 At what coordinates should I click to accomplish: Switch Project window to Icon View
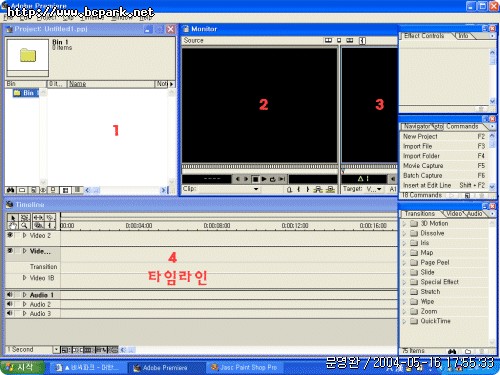tap(53, 190)
